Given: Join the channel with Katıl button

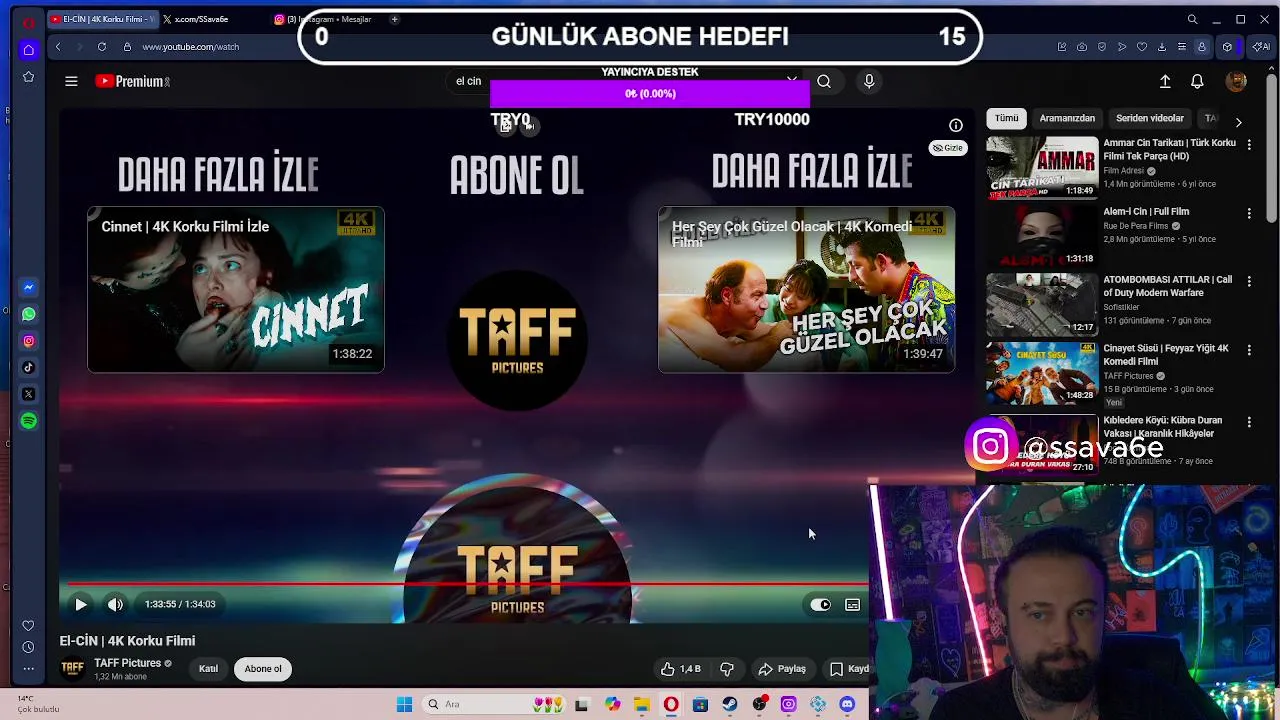Looking at the screenshot, I should coord(208,669).
